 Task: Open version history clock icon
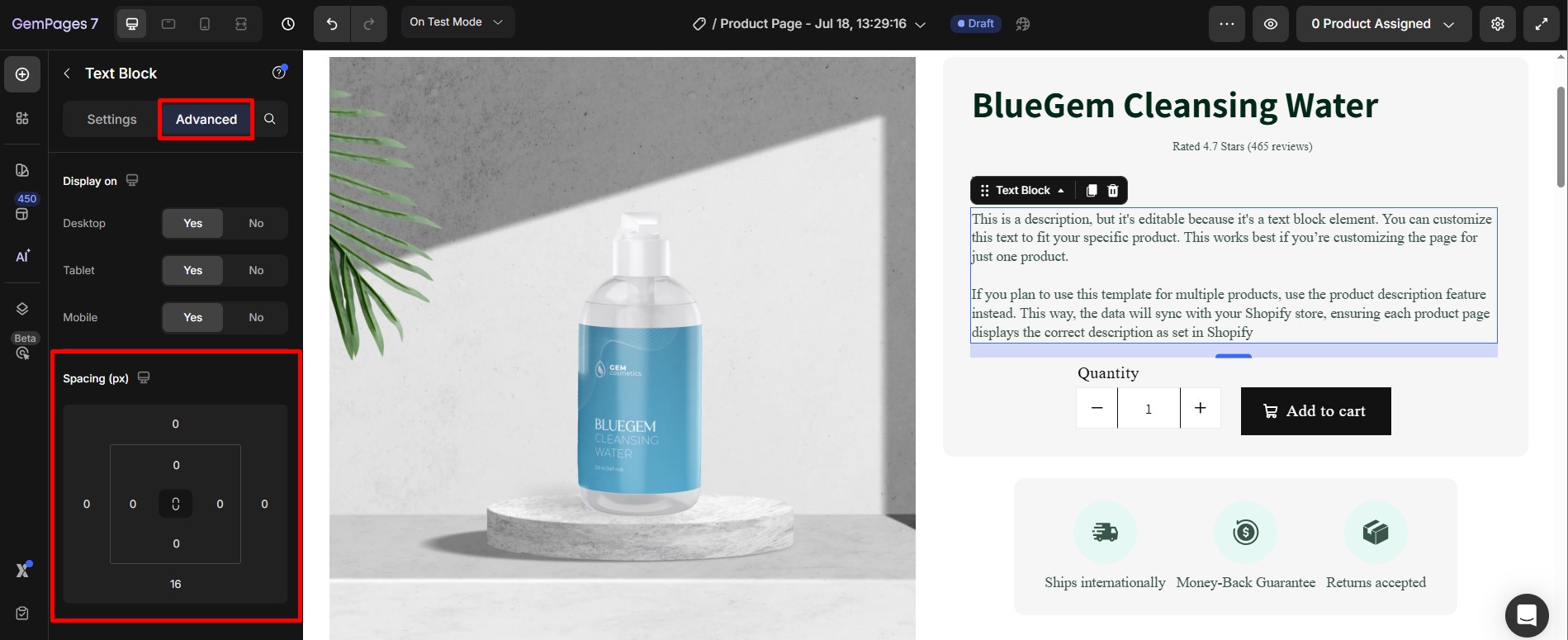pyautogui.click(x=288, y=24)
